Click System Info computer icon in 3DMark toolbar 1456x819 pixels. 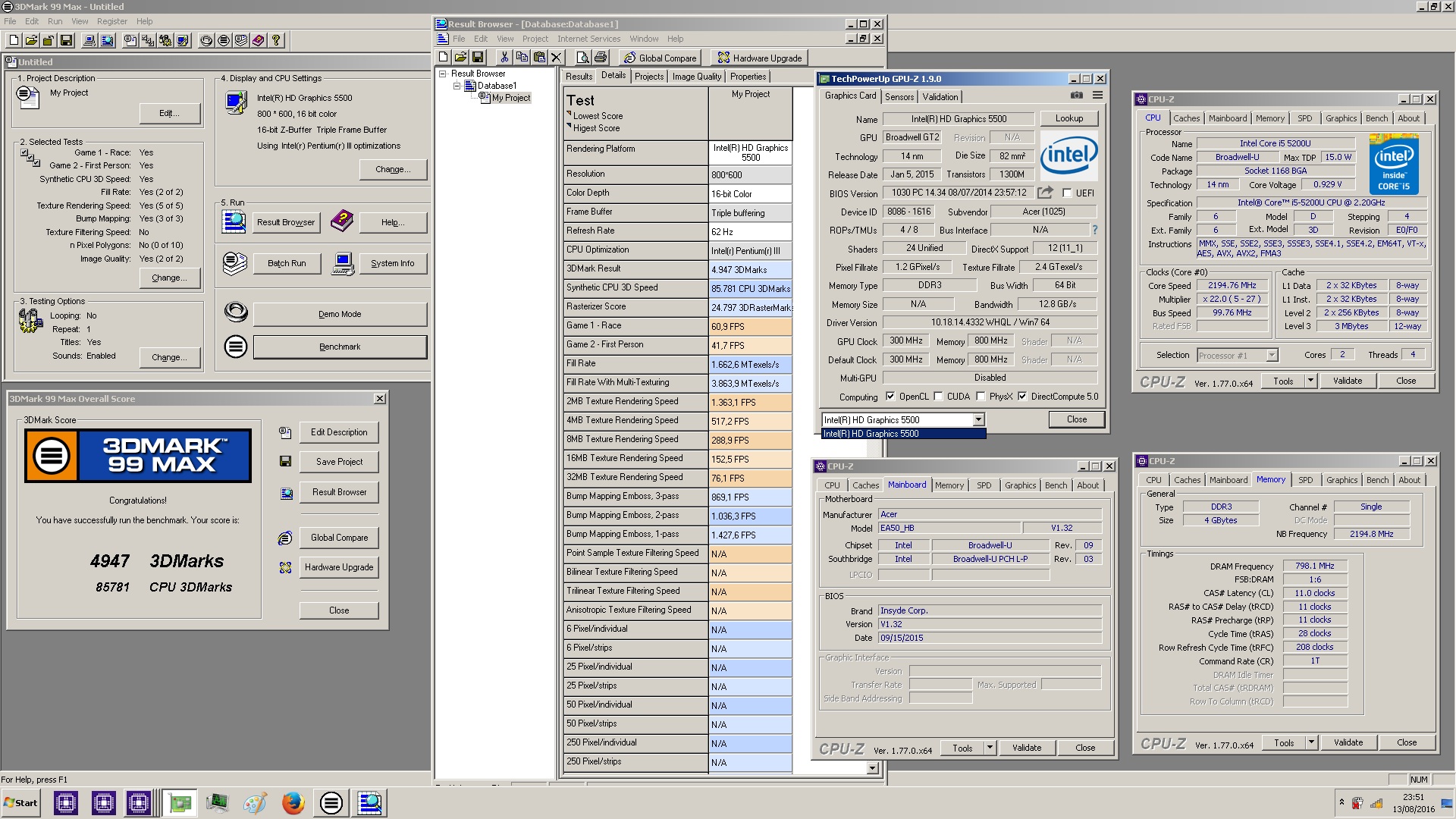(x=89, y=41)
